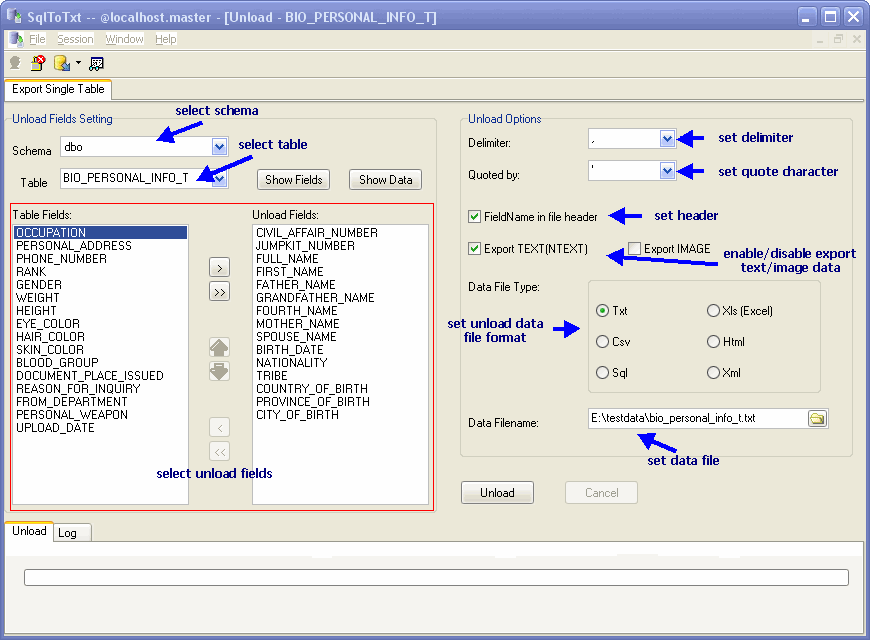Select Csv data file type
The width and height of the screenshot is (870, 640).
click(603, 342)
